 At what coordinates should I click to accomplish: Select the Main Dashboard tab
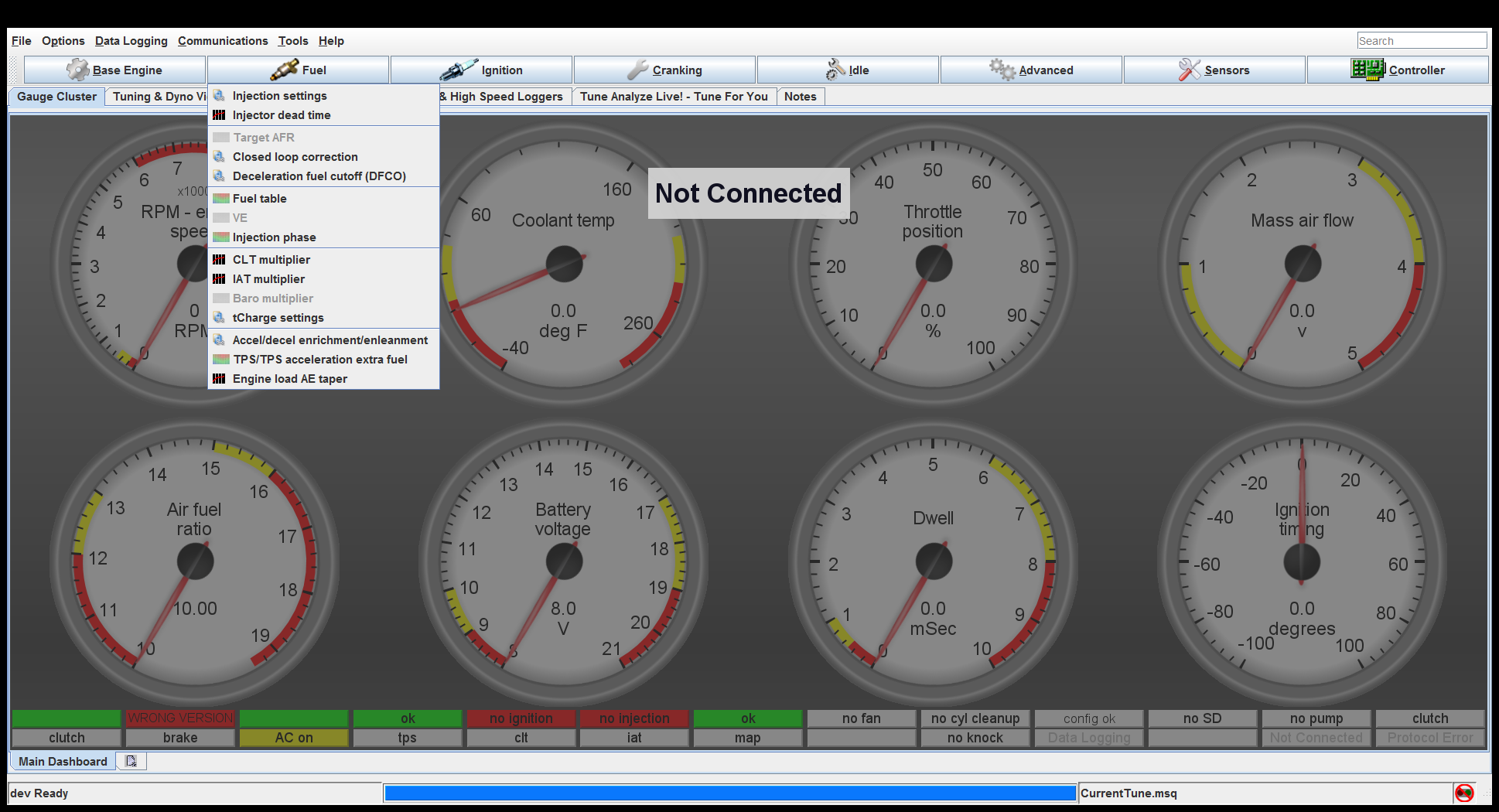(x=63, y=761)
